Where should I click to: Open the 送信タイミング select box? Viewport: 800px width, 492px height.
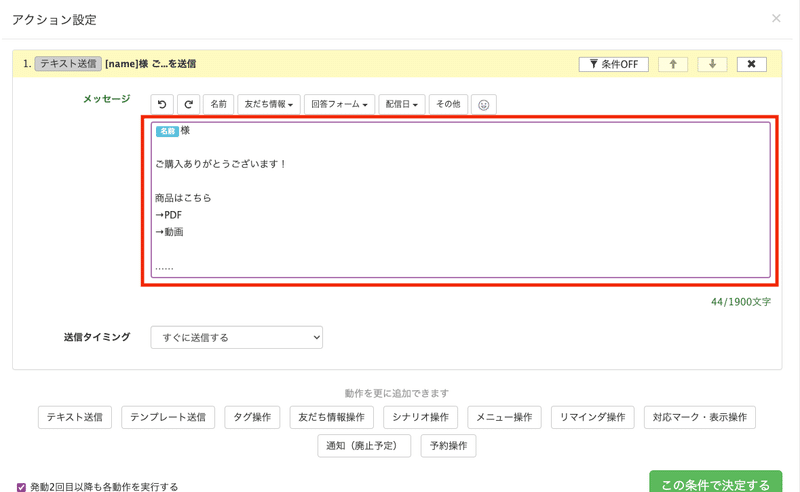(237, 337)
